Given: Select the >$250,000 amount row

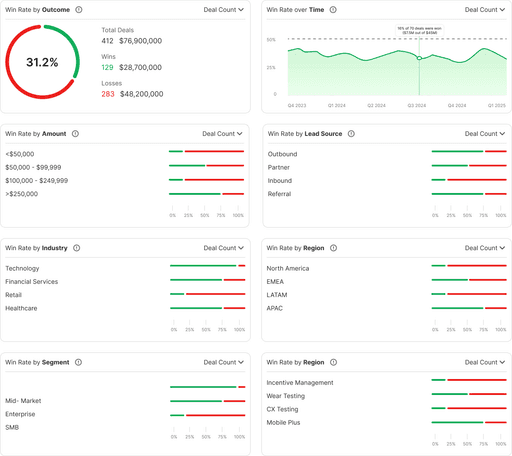Looking at the screenshot, I should 125,194.
